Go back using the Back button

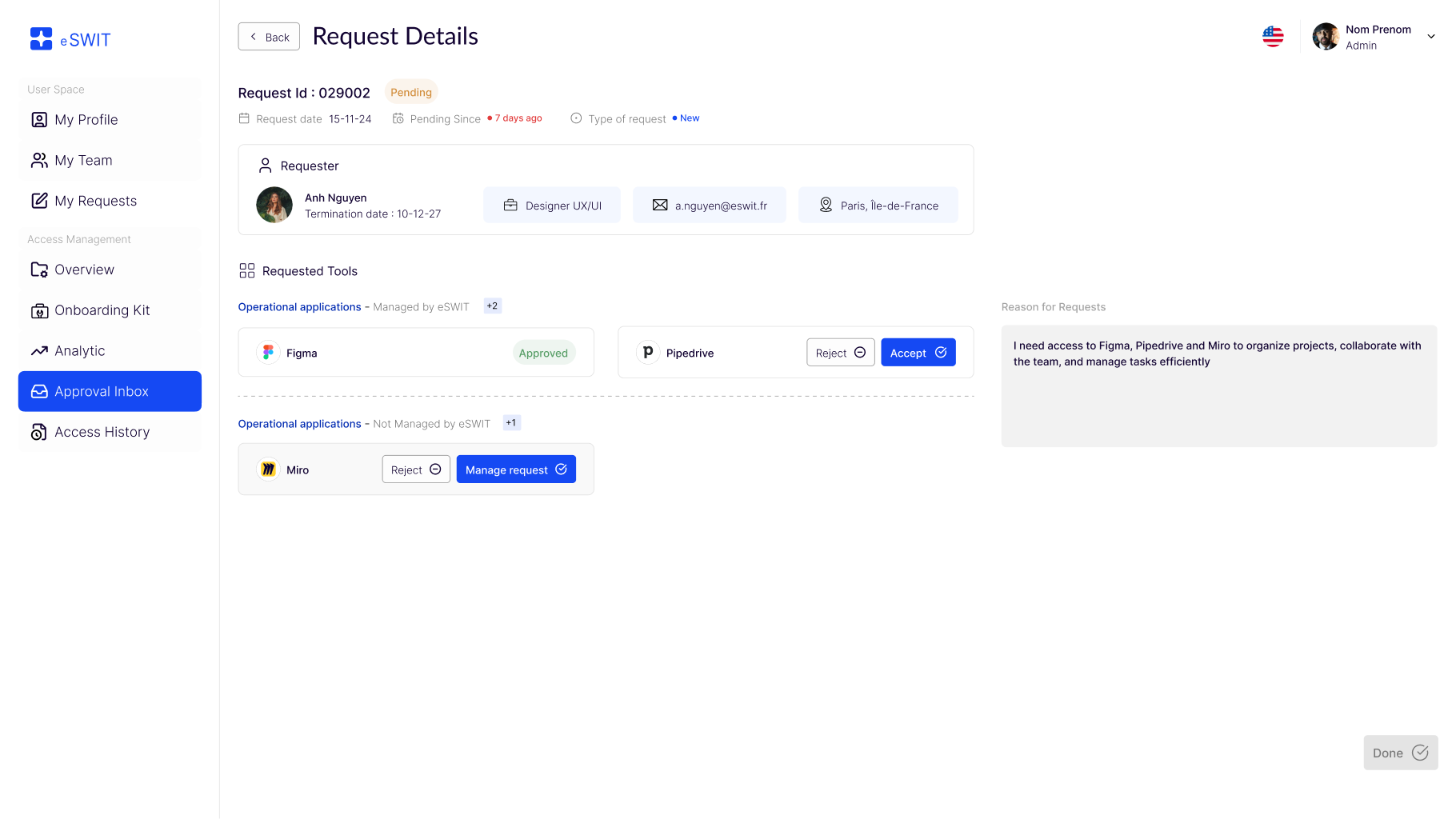[x=269, y=37]
